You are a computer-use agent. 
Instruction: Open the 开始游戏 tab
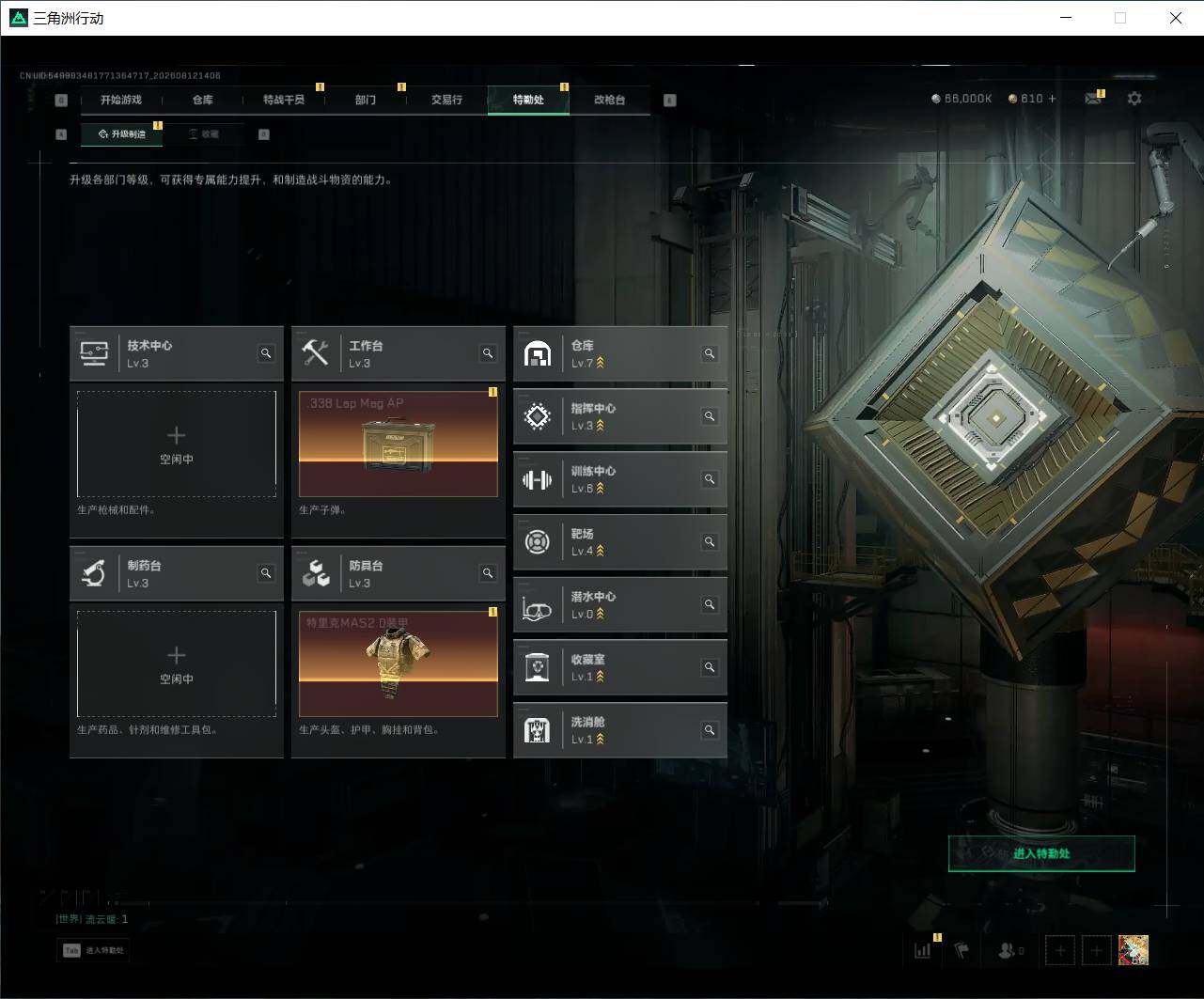coord(121,100)
